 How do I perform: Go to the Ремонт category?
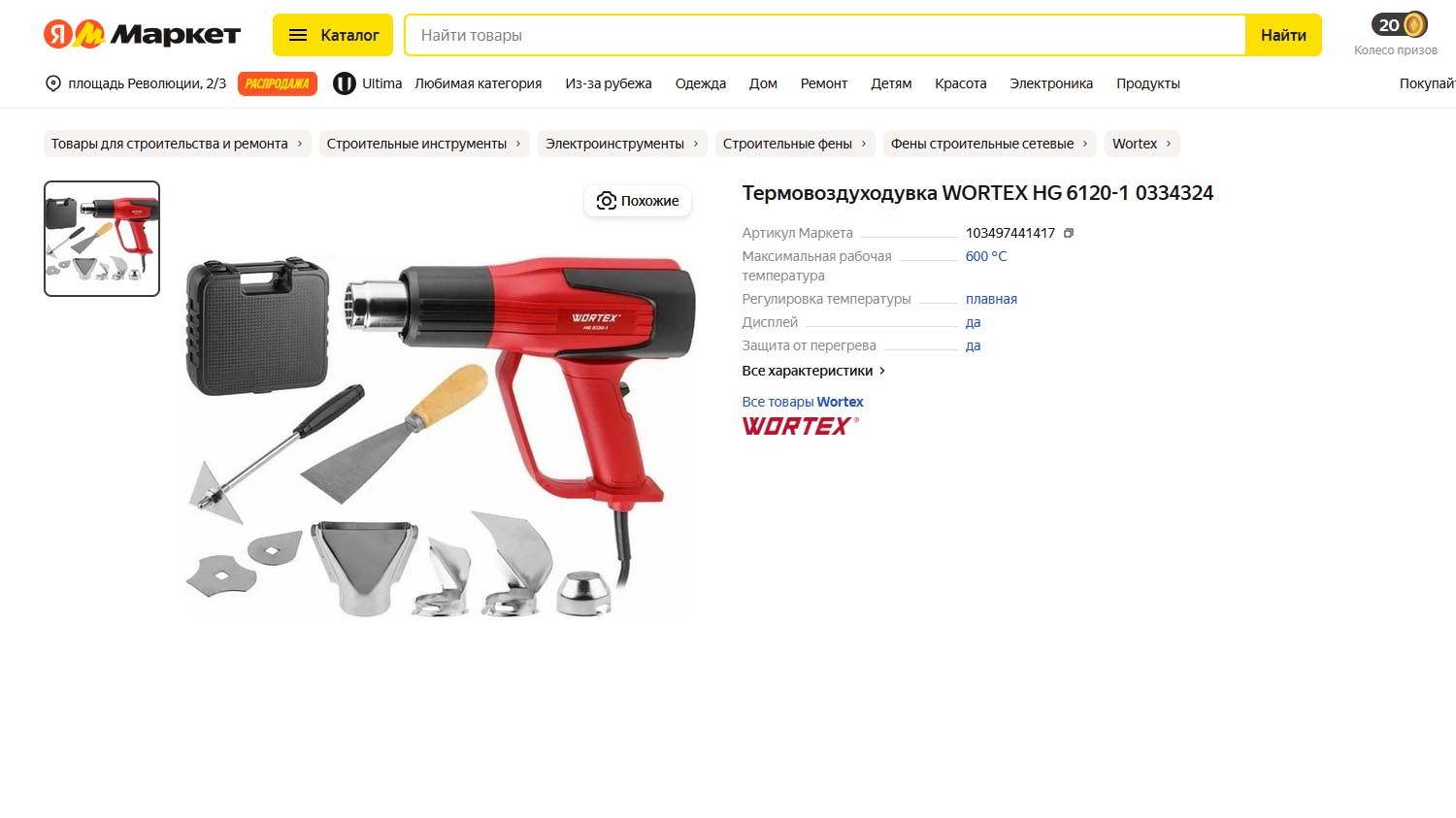824,83
